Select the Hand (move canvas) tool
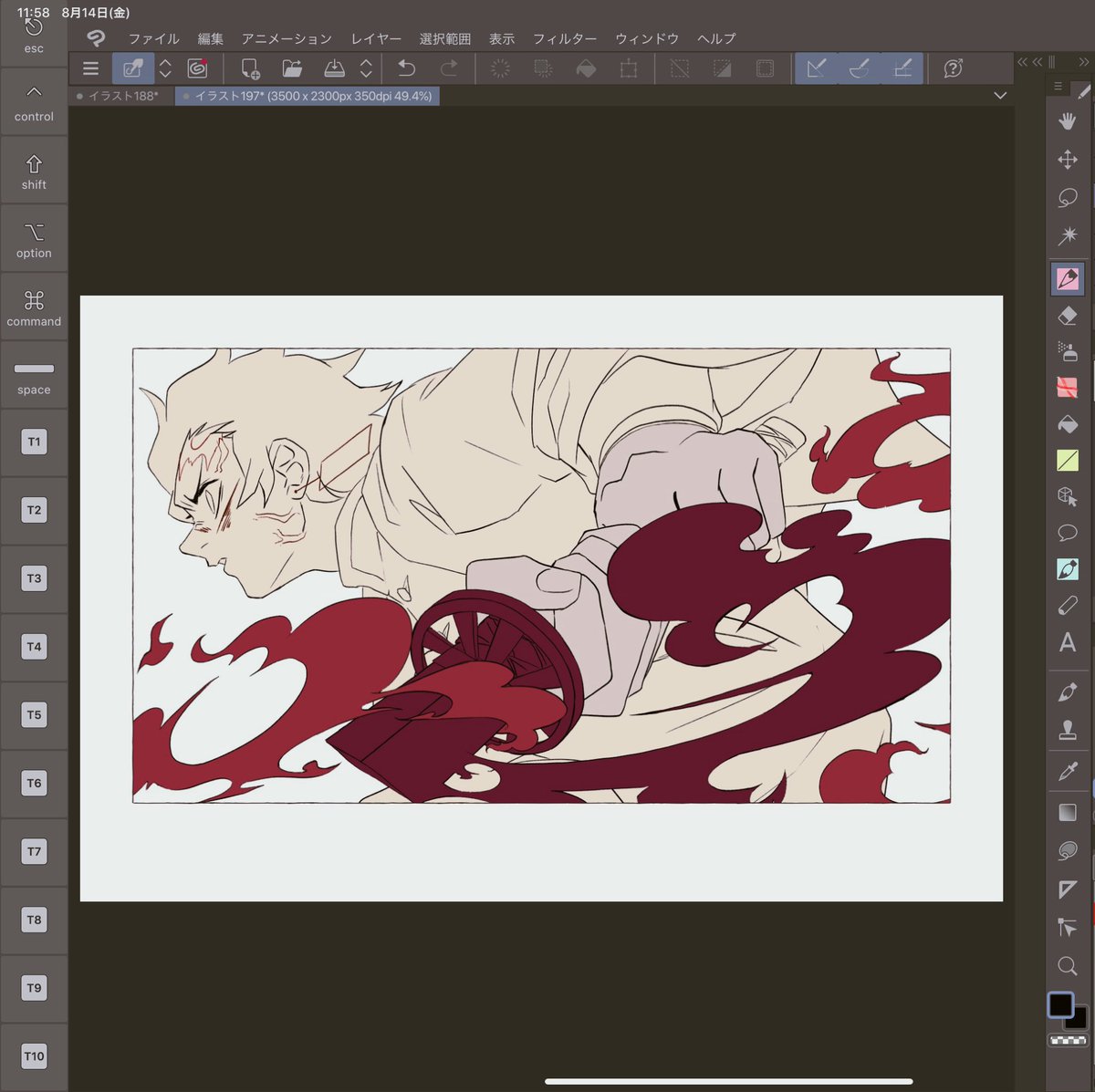The width and height of the screenshot is (1095, 1092). [1068, 121]
